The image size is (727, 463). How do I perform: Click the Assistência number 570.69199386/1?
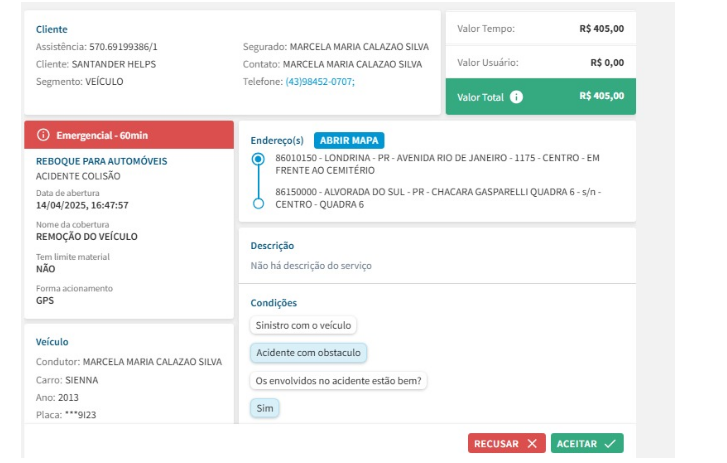[x=123, y=47]
